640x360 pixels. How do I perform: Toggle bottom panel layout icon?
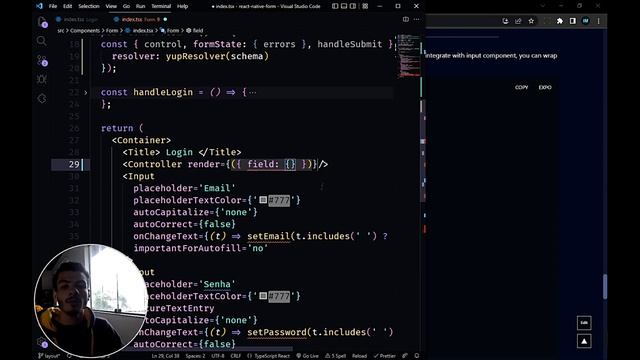[x=344, y=6]
